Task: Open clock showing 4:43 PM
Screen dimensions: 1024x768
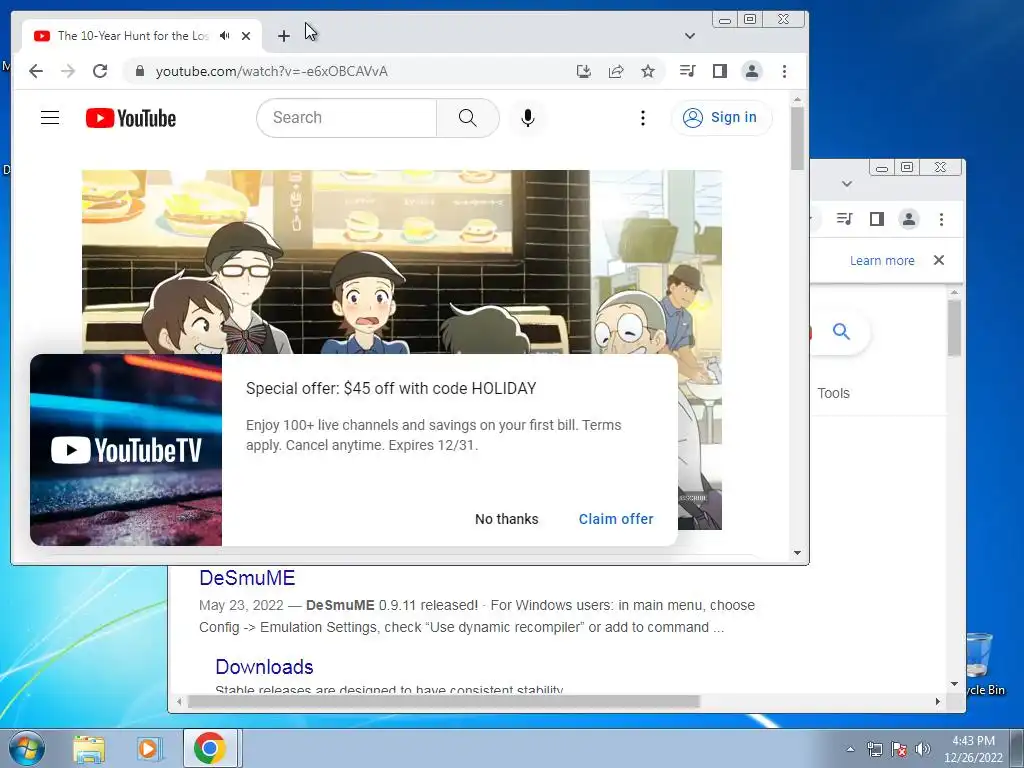Action: point(973,749)
